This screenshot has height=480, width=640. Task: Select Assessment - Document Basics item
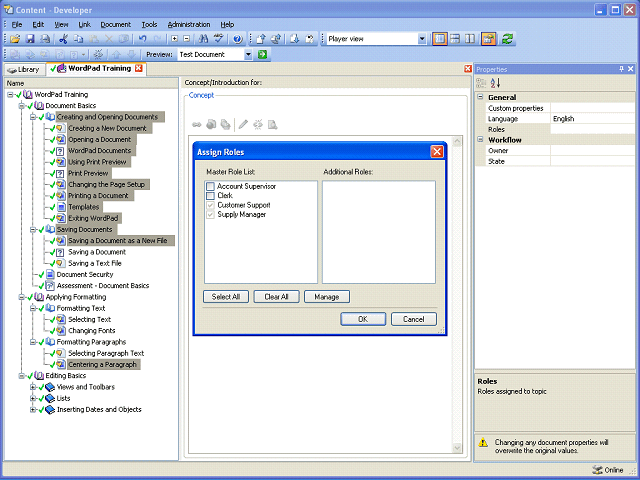coord(103,286)
